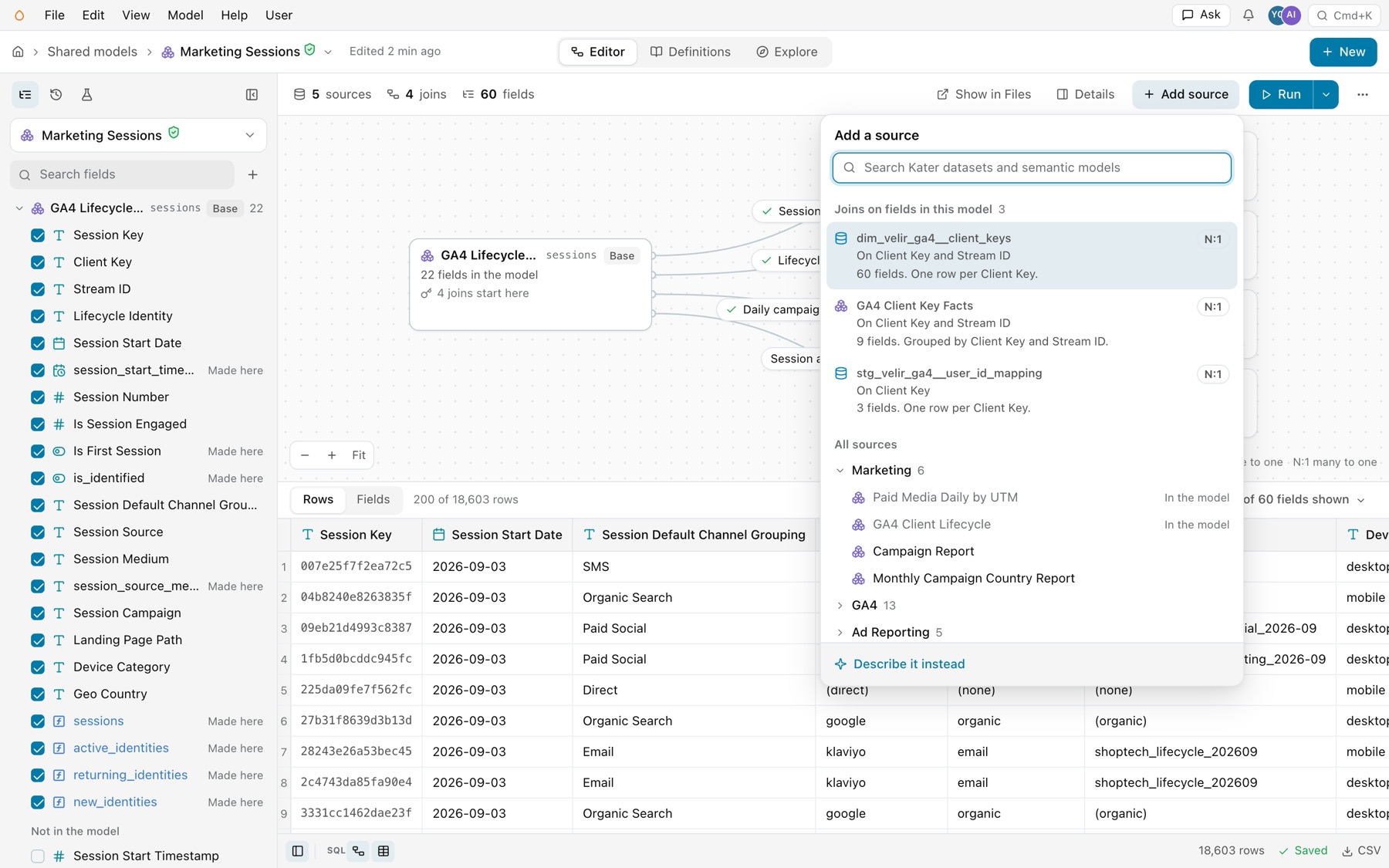The height and width of the screenshot is (868, 1389).
Task: Select dim_velir_ga4__client_keys source suggestion
Action: [x=1032, y=256]
